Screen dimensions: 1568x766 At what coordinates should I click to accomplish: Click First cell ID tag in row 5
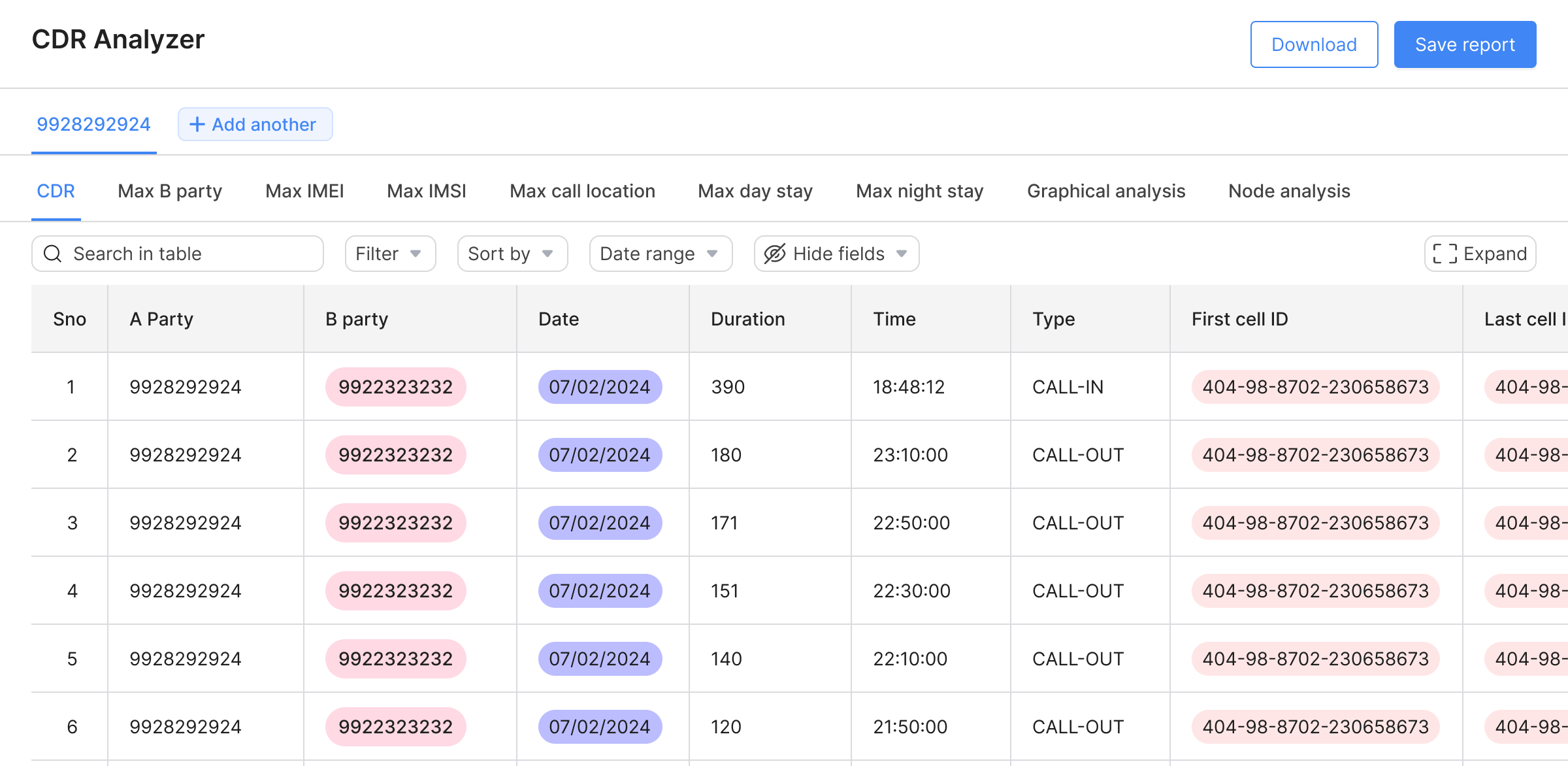pos(1315,659)
